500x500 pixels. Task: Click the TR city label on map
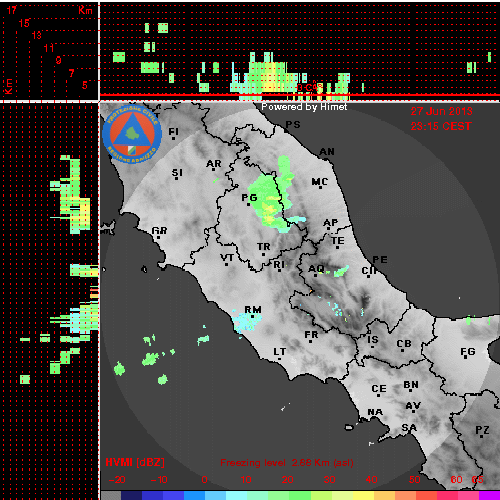pos(263,247)
